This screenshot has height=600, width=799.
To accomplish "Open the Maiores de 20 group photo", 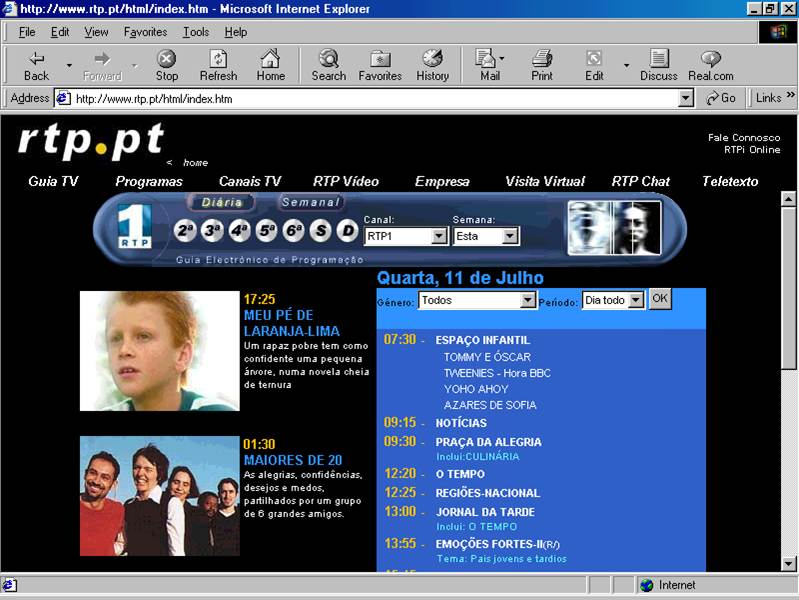I will pos(159,496).
